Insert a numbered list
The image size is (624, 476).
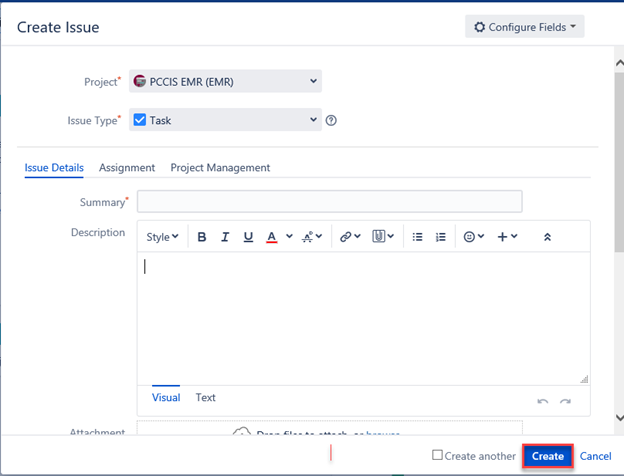point(441,237)
